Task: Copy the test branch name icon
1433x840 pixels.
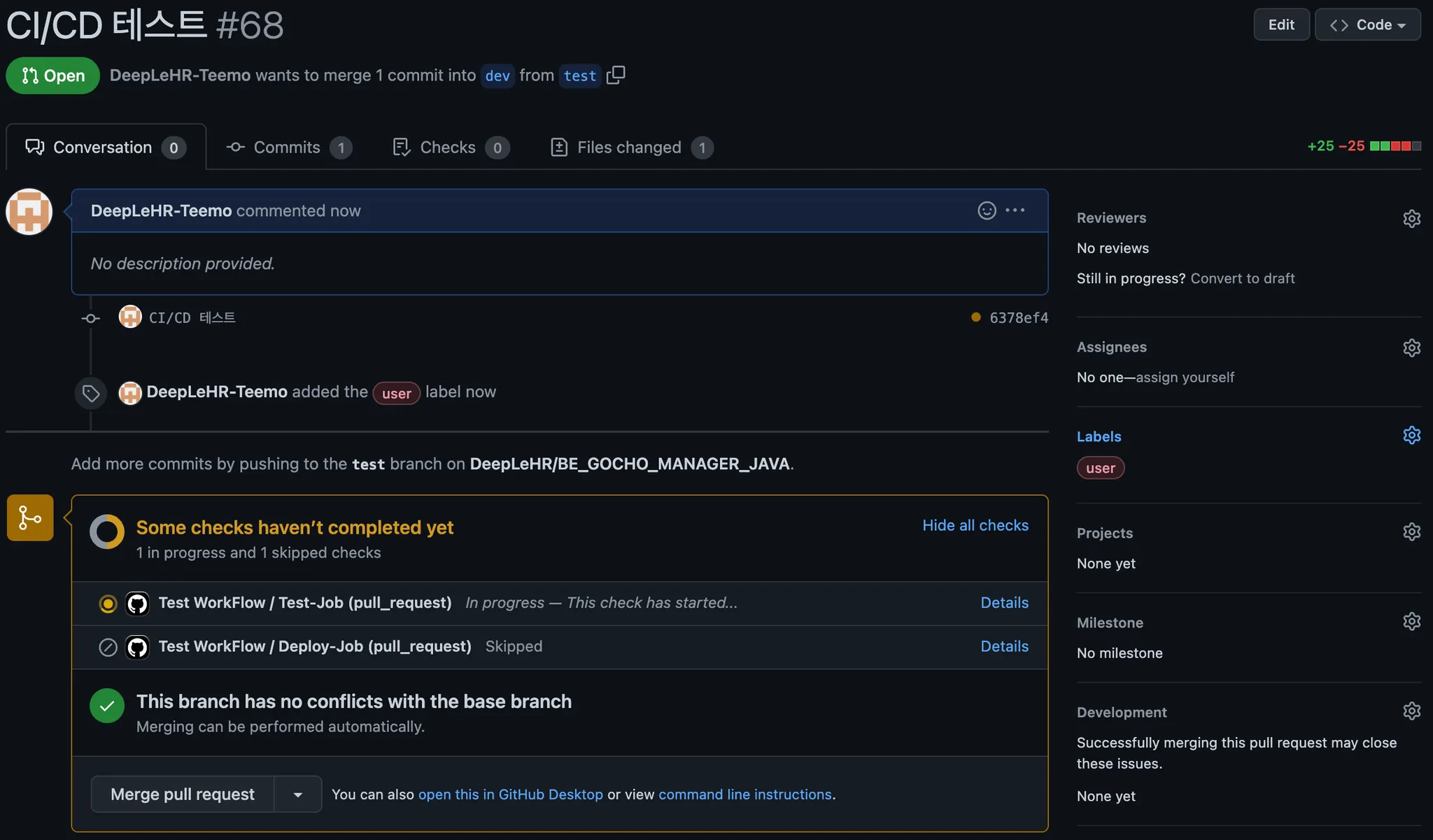Action: point(616,75)
